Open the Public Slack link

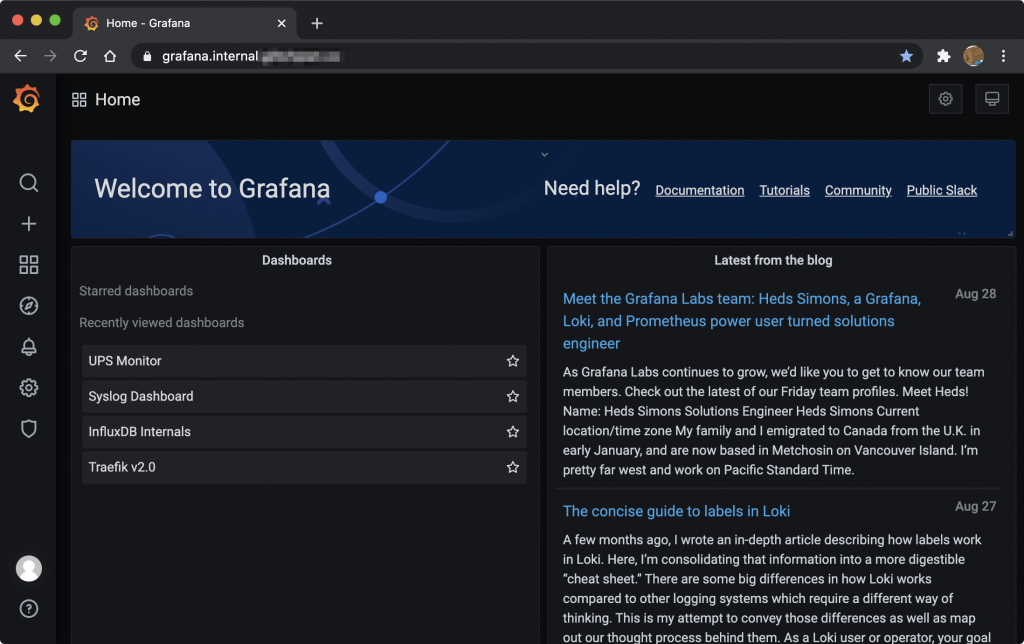(x=941, y=190)
